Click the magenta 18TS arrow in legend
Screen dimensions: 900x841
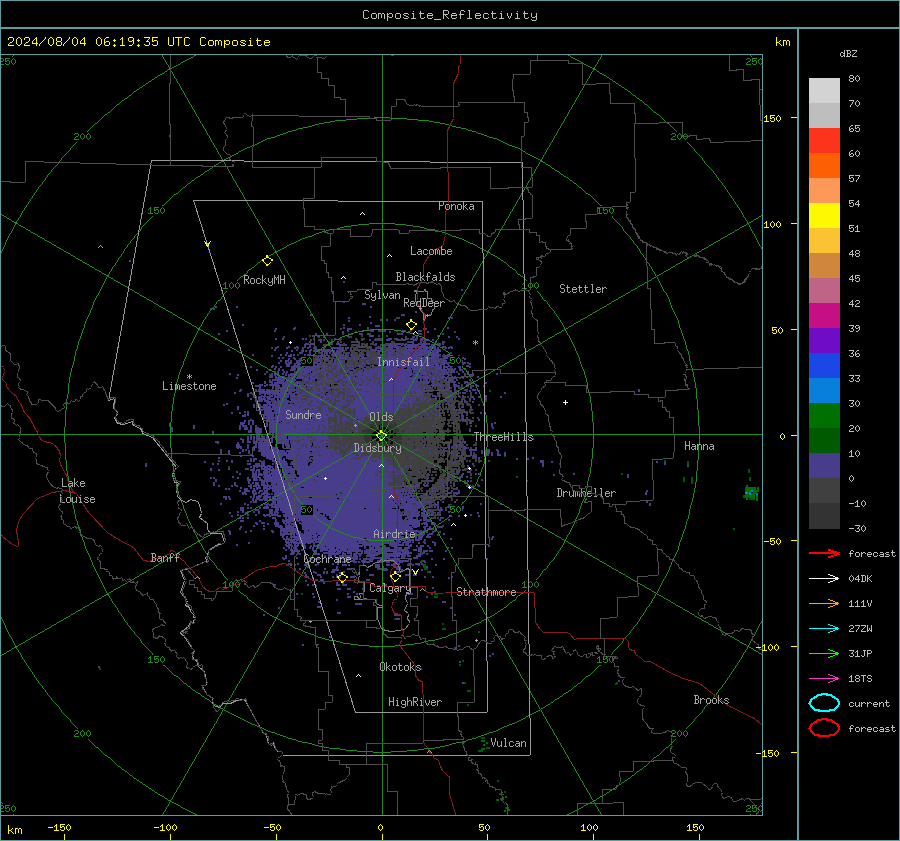(824, 679)
